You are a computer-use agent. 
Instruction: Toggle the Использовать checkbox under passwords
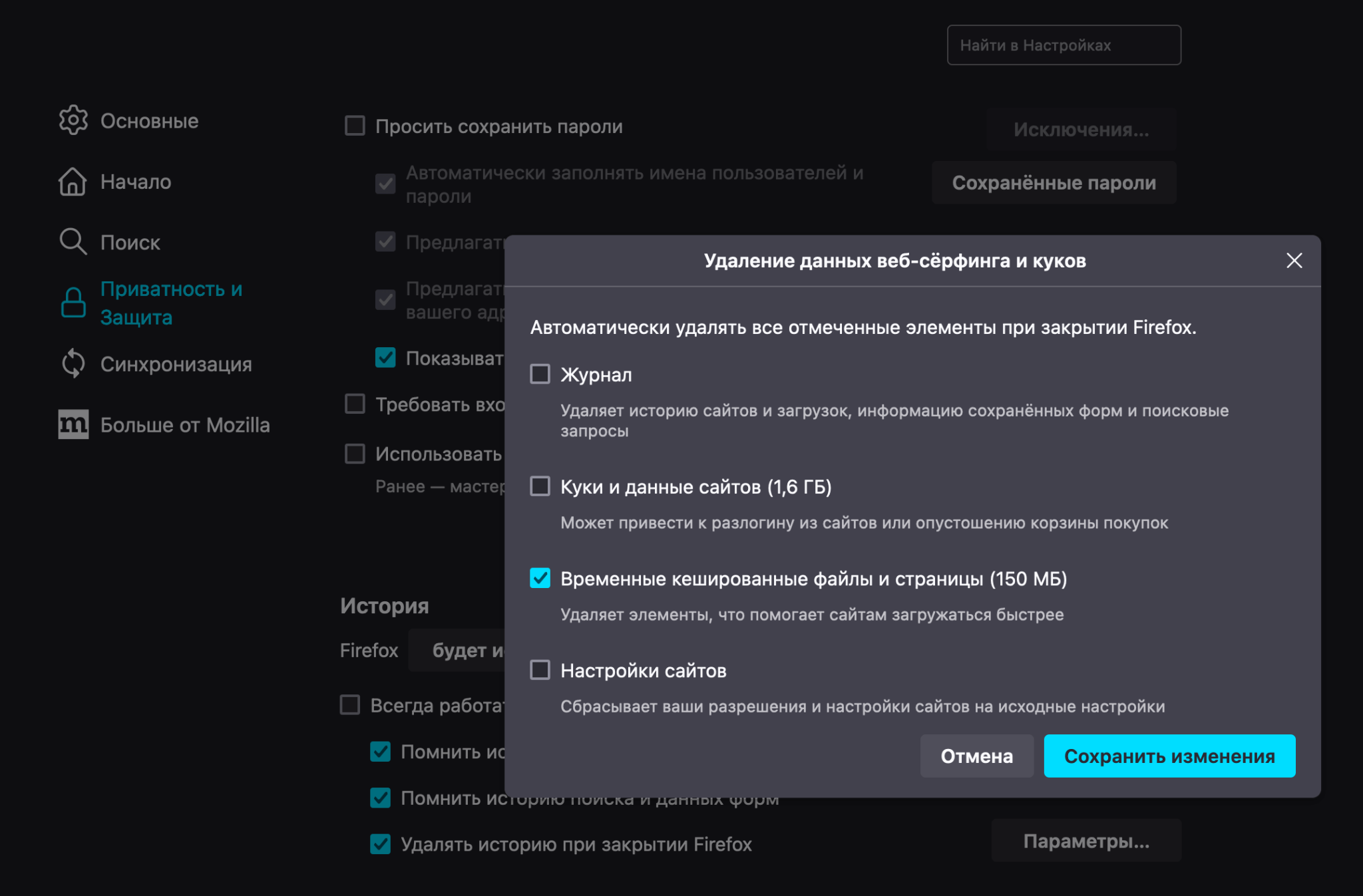(355, 454)
